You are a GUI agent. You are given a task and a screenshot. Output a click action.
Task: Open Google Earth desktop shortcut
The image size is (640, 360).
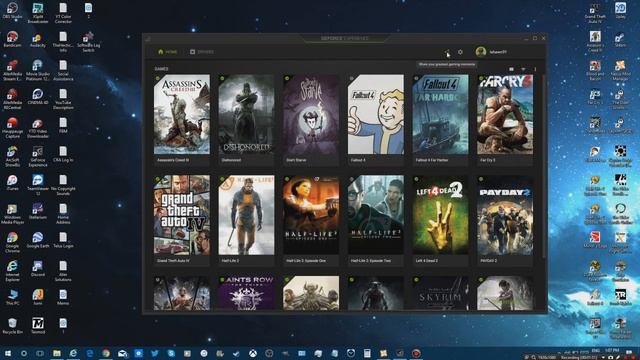tap(38, 240)
